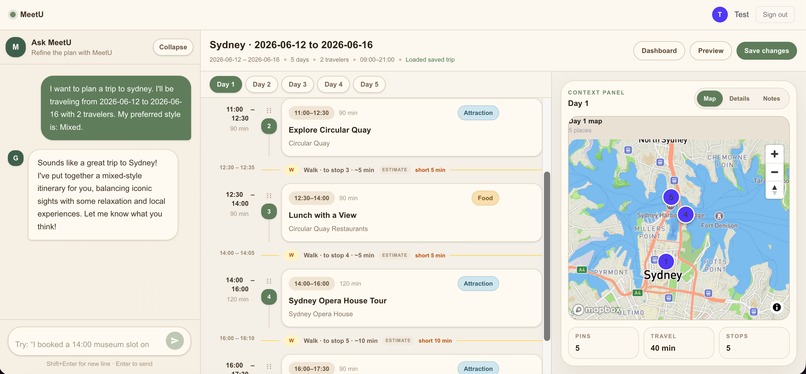Click the itinerary vertical scrollbar
806x374 pixels.
(x=547, y=256)
